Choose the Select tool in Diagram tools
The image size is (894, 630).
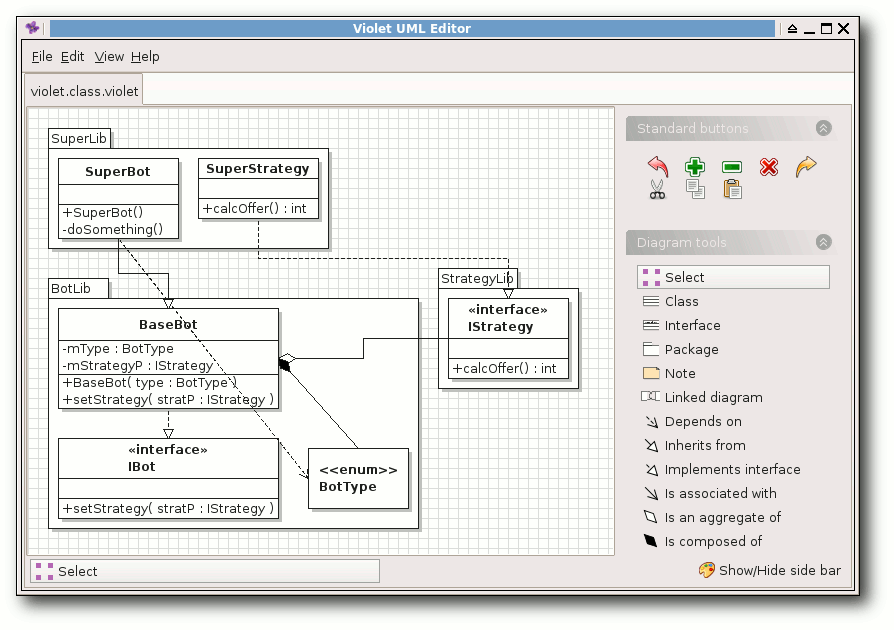(733, 277)
